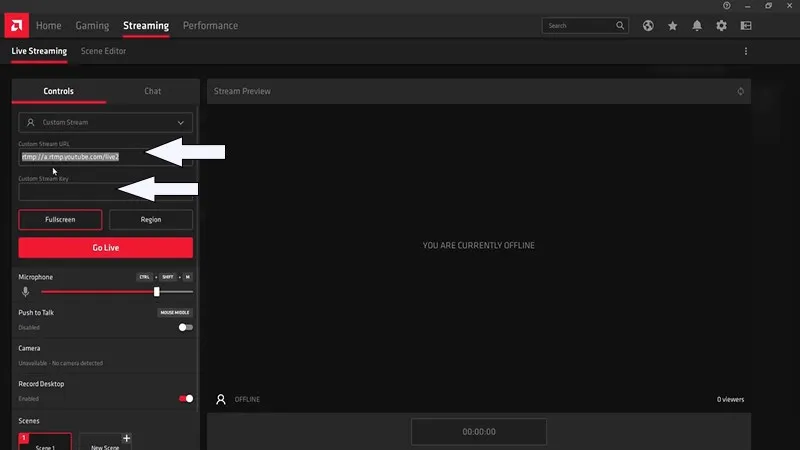Click the Custom Stream URL field
Image resolution: width=800 pixels, height=450 pixels.
tap(106, 157)
